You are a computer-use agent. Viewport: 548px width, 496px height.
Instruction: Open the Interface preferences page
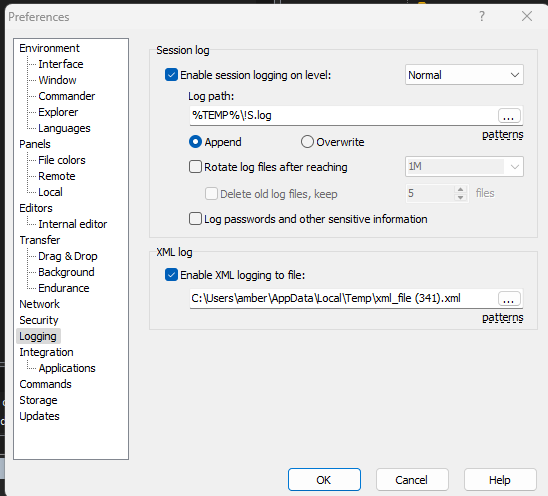[61, 64]
